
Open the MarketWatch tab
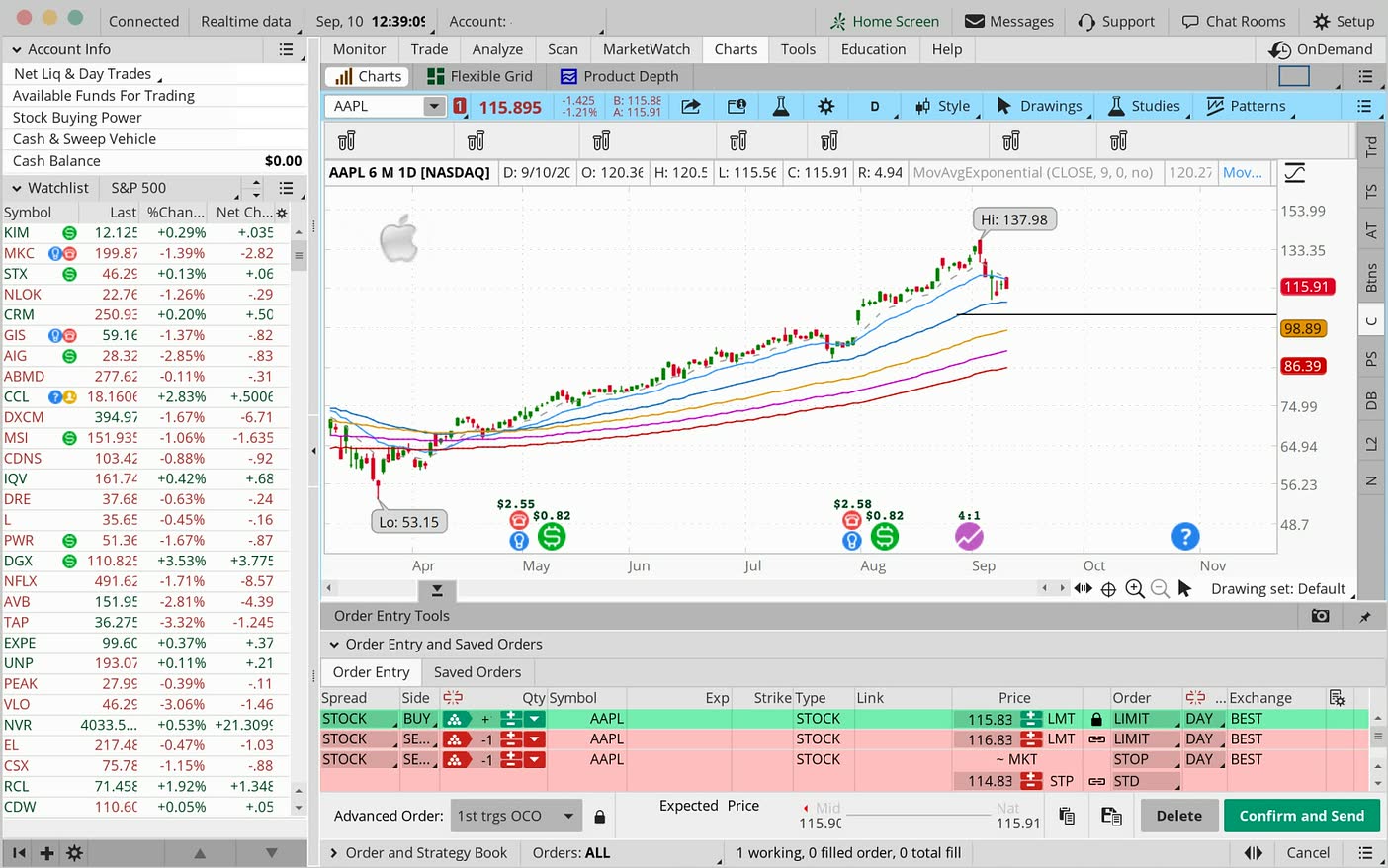pos(647,49)
